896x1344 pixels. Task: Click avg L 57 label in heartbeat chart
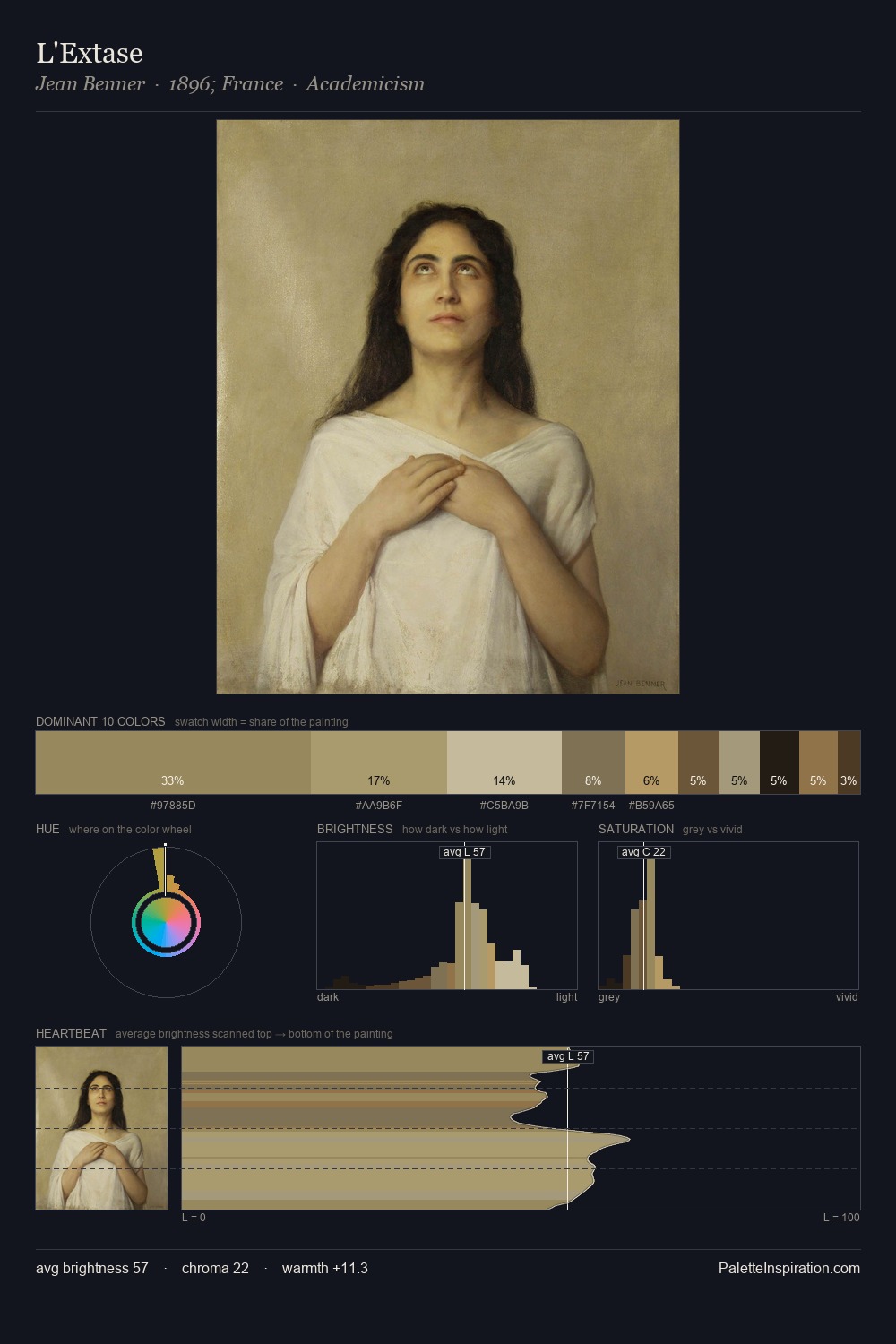coord(568,1056)
